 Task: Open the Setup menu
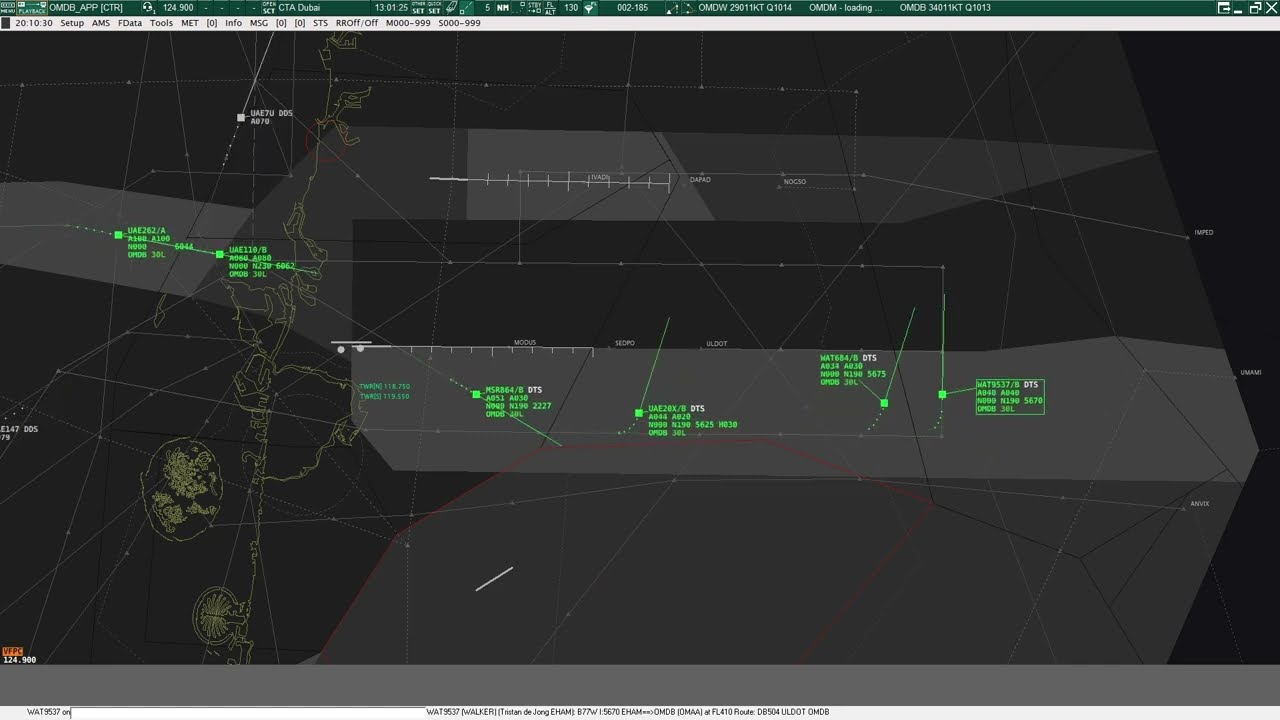point(72,22)
